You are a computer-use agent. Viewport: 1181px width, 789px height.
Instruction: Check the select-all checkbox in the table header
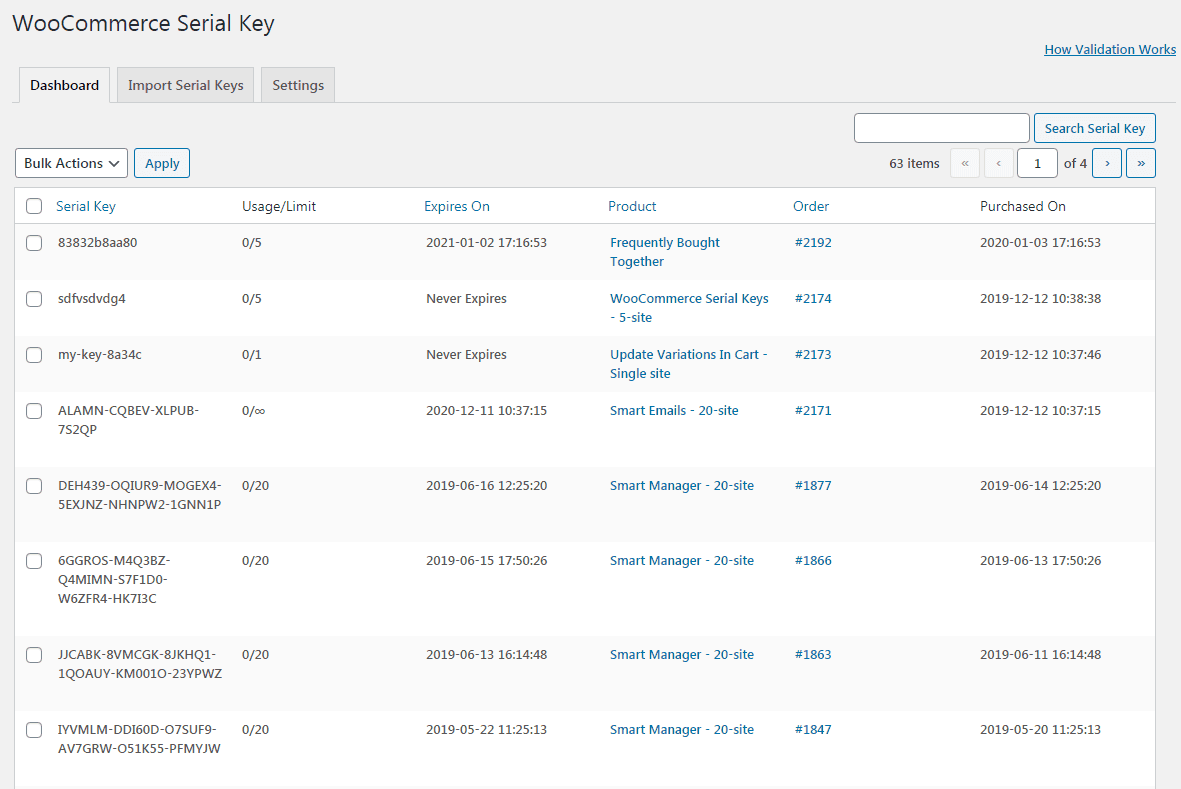pos(34,206)
